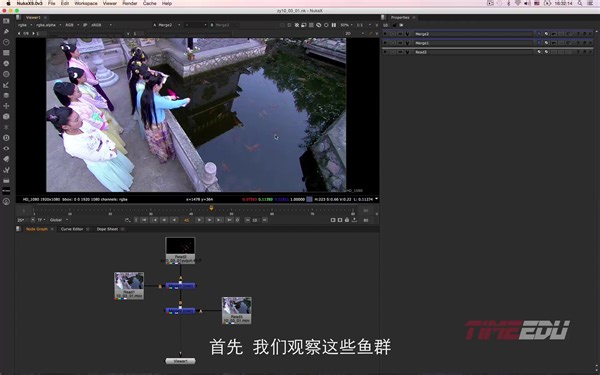Screen dimensions: 600x375
Task: Open the TF time display dropdown
Action: [x=41, y=220]
